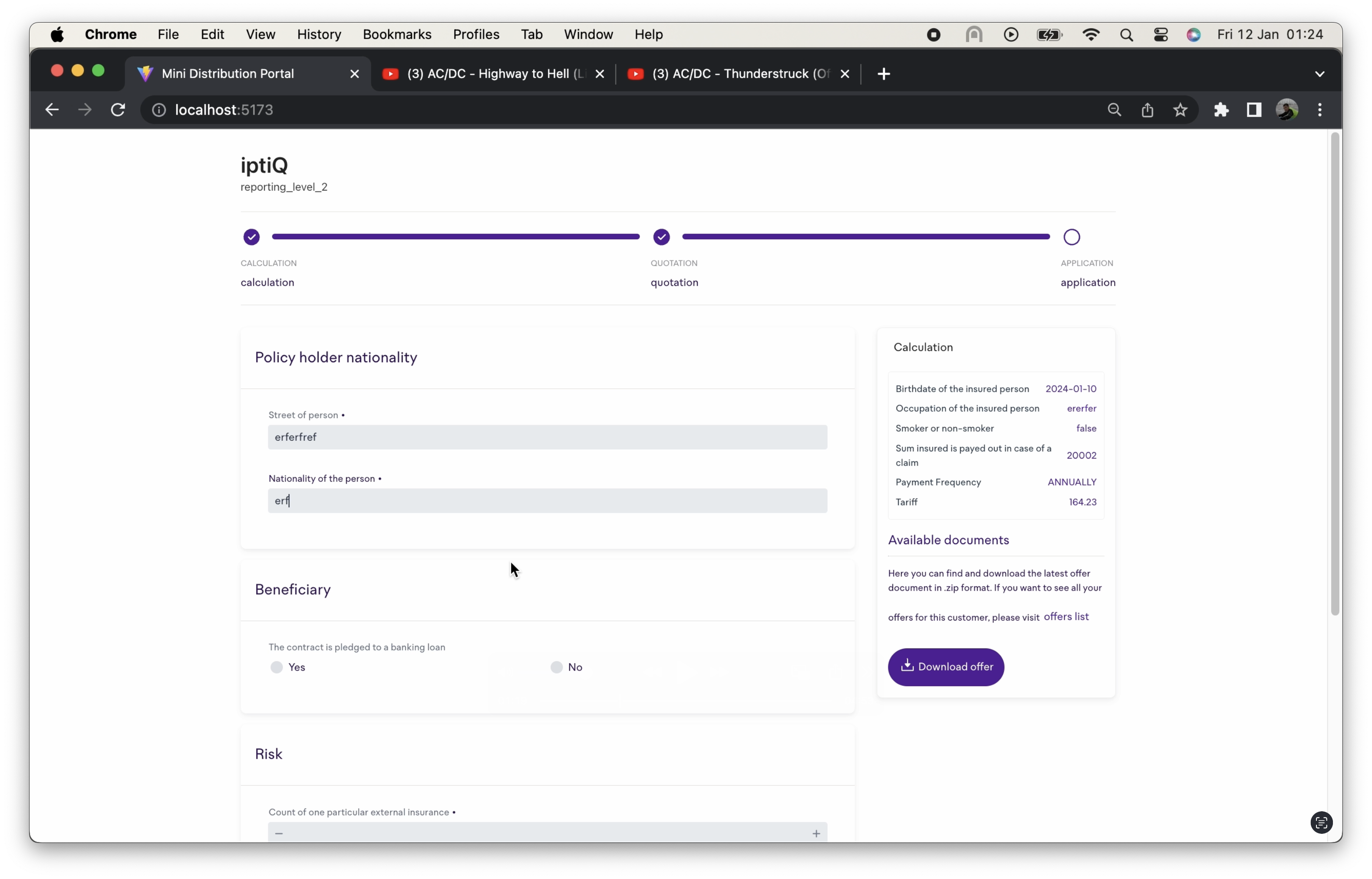Click the Street of person input field
The width and height of the screenshot is (1372, 879).
547,437
